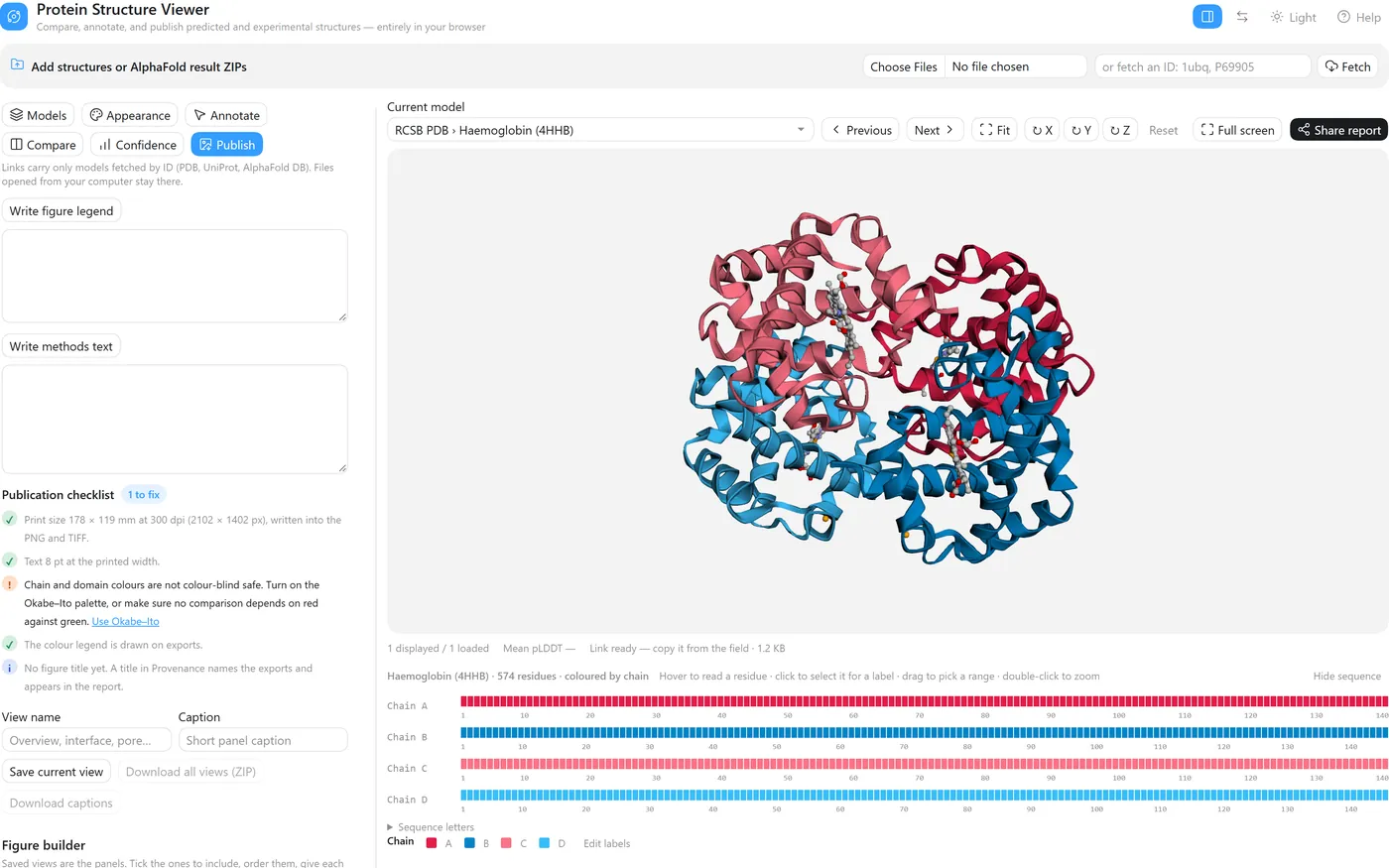The image size is (1389, 868).
Task: Switch theme using the Light toggle
Action: (x=1294, y=17)
